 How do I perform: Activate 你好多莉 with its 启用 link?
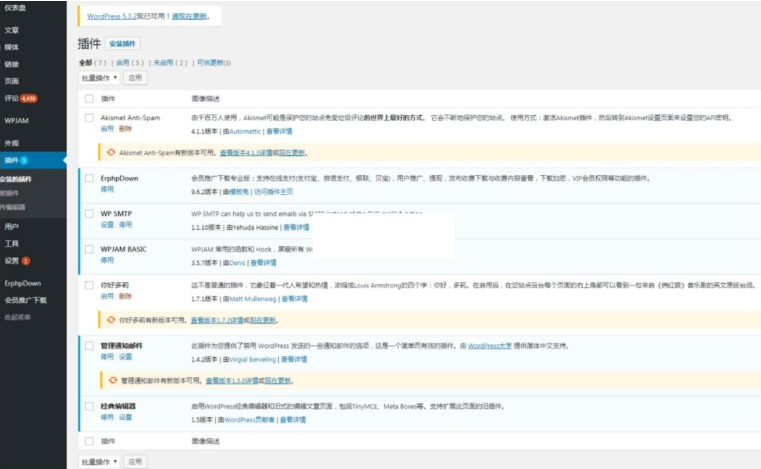click(107, 296)
